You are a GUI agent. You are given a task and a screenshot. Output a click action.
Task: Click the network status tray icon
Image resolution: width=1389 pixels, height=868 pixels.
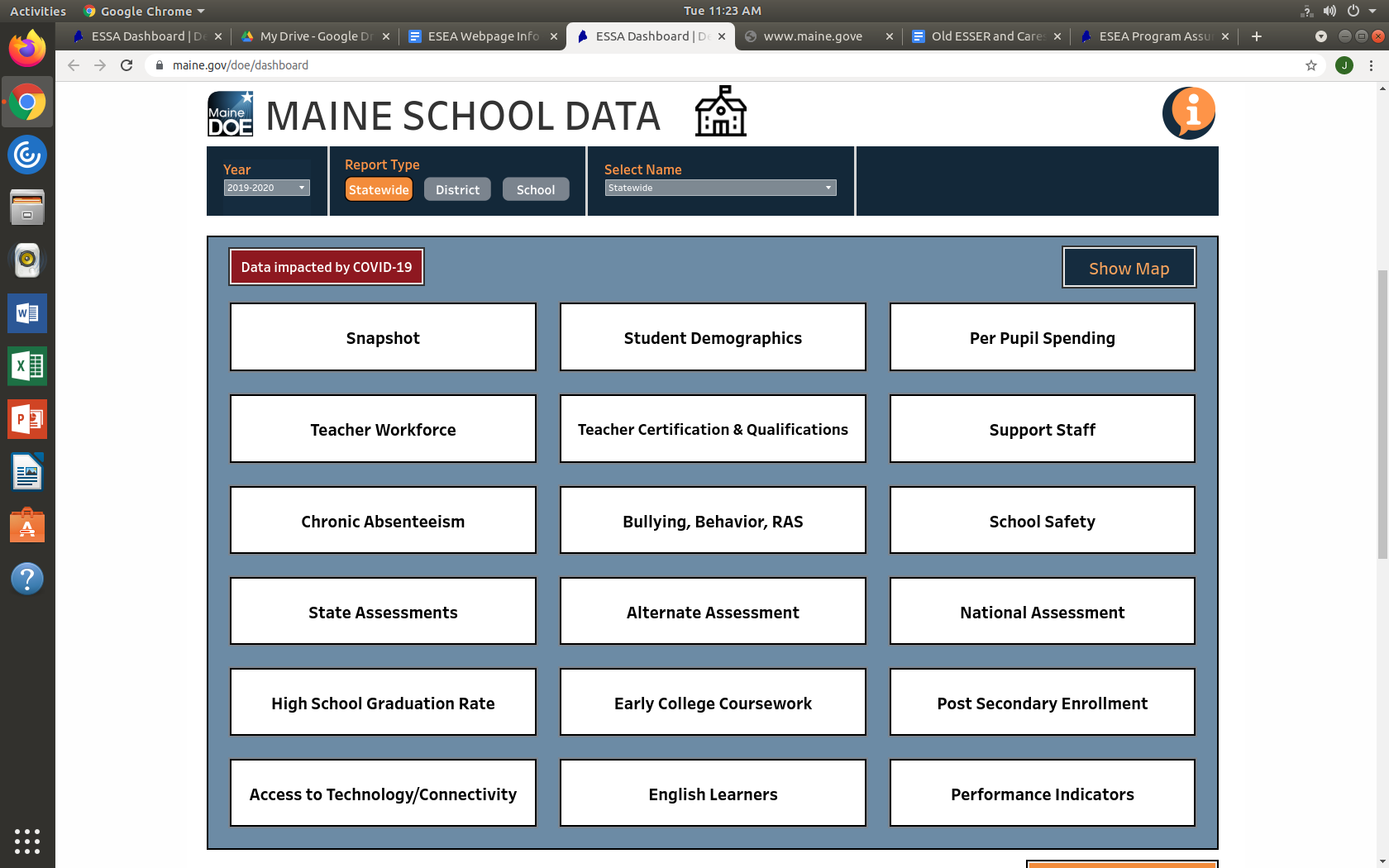pos(1306,11)
